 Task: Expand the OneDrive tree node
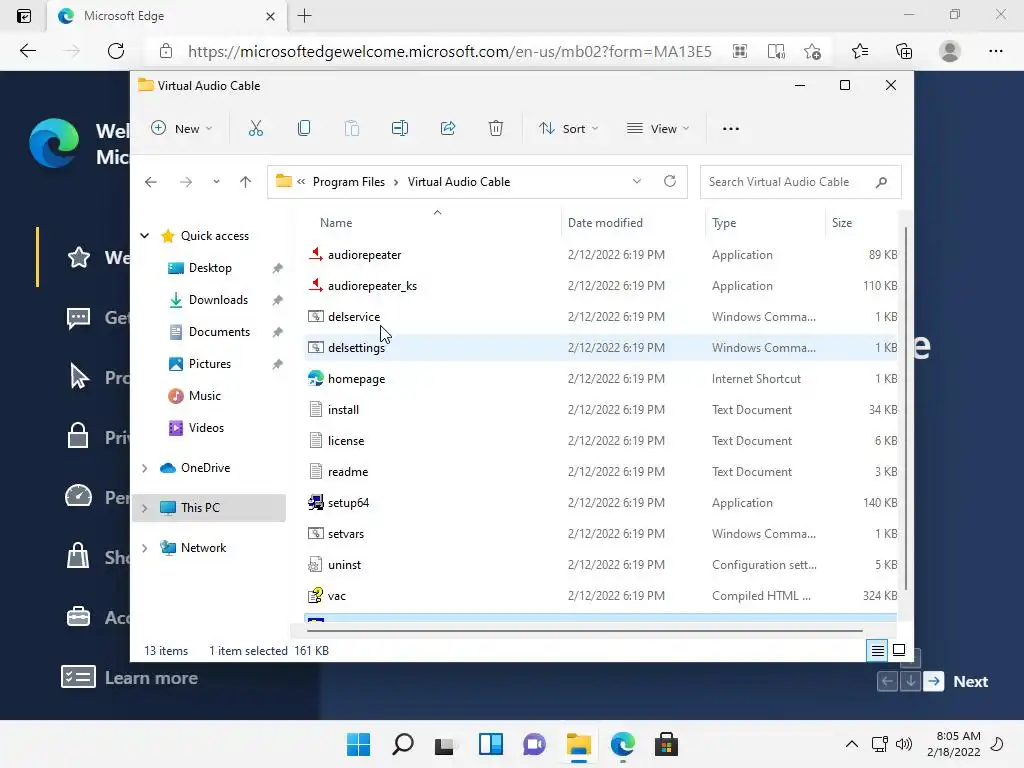145,468
